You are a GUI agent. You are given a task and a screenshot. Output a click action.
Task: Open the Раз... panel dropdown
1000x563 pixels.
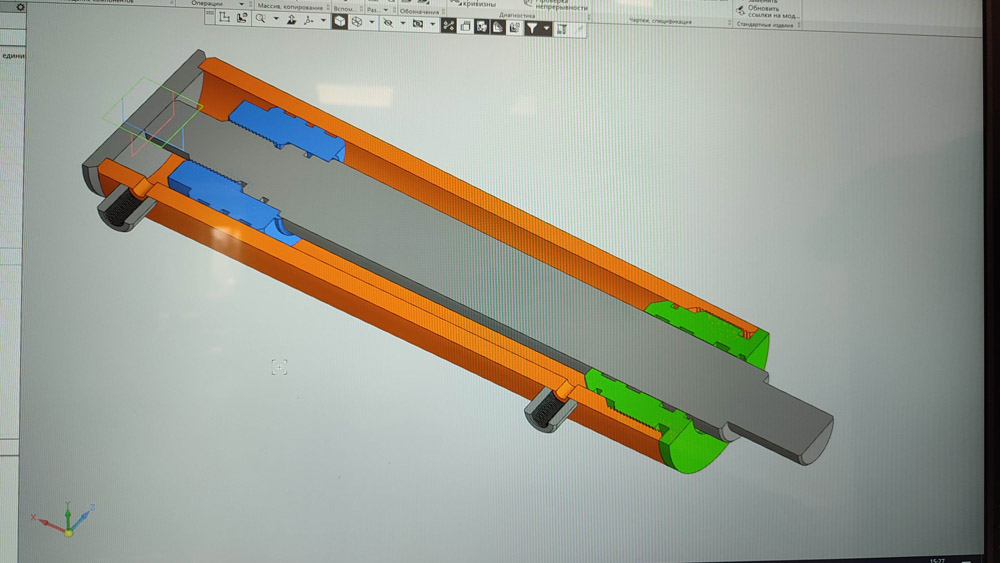click(386, 10)
